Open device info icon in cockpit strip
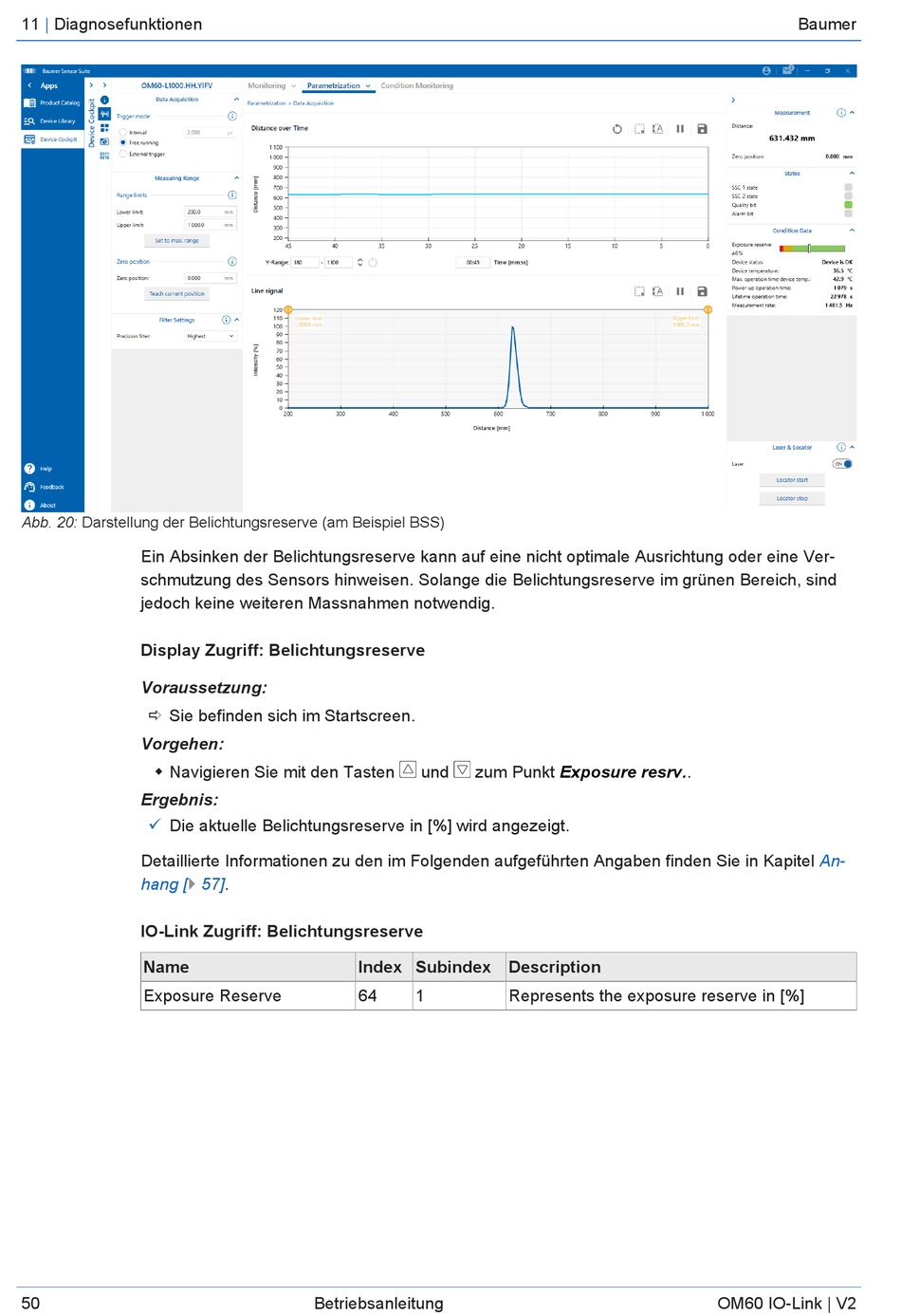The width and height of the screenshot is (901, 1316). click(104, 100)
